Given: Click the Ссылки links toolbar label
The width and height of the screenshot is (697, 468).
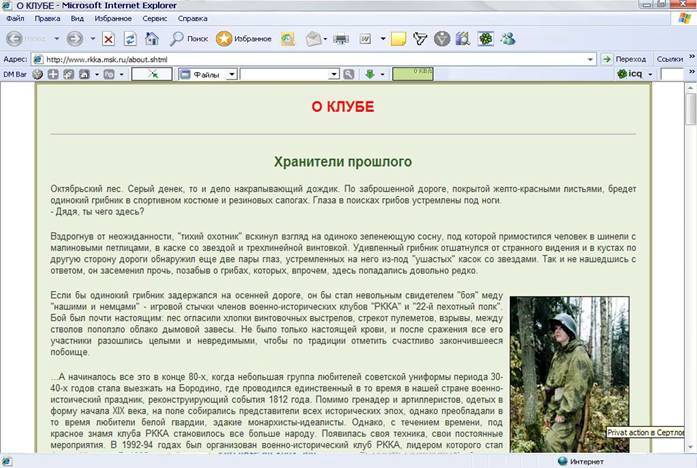Looking at the screenshot, I should pos(669,59).
